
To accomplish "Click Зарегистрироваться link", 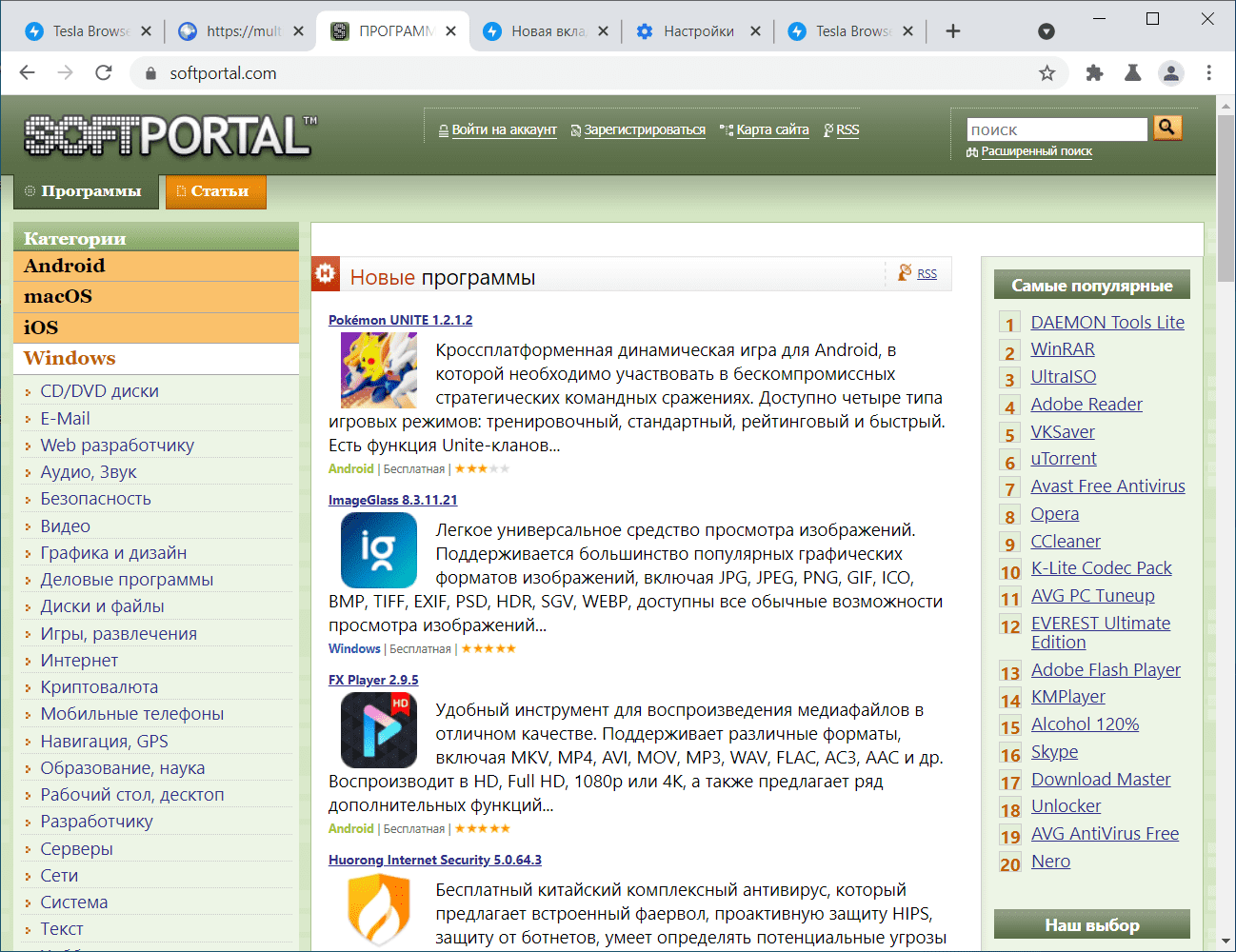I will coord(645,129).
